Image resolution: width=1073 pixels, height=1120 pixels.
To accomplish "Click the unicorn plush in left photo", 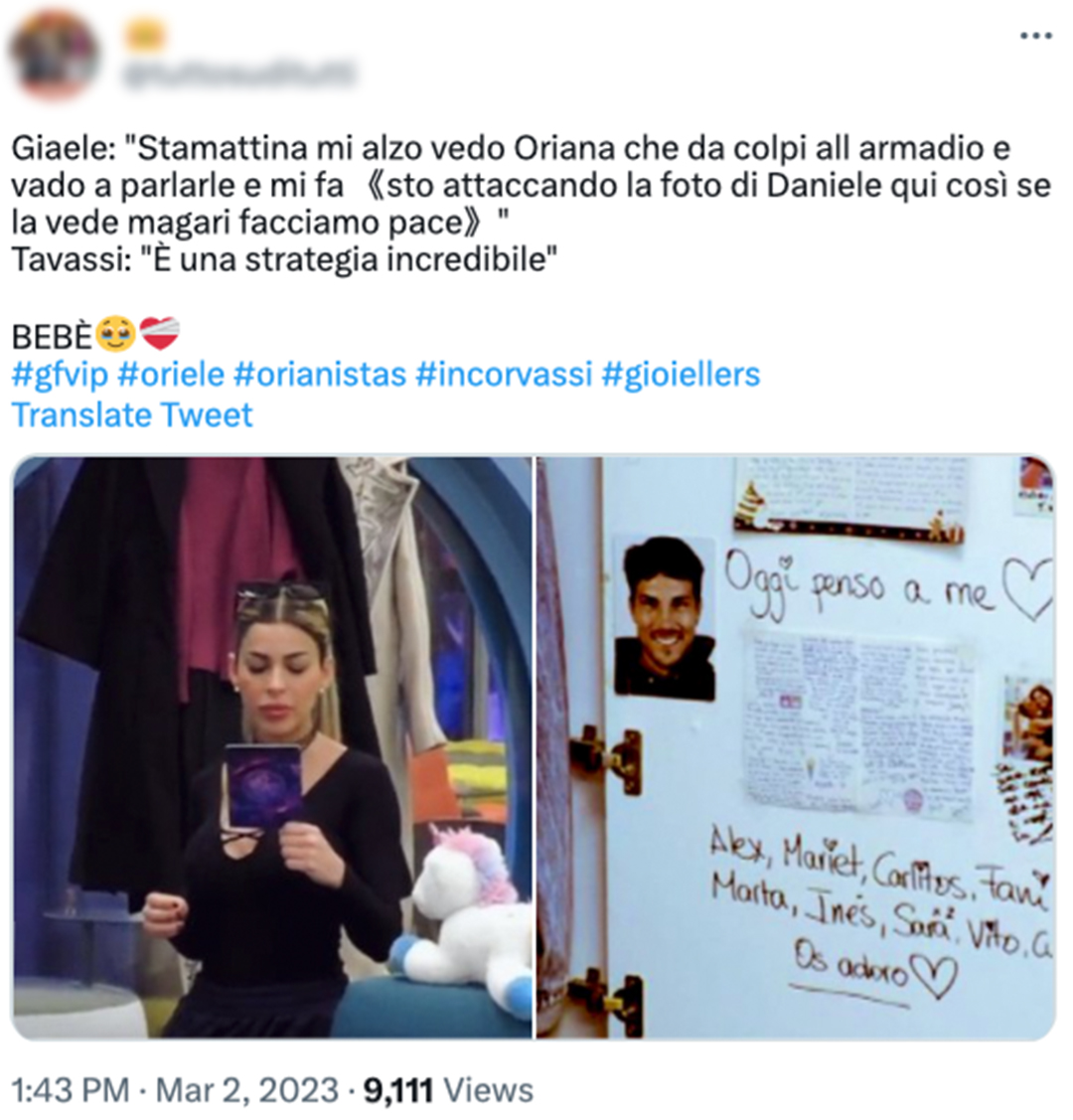I will coord(466,904).
